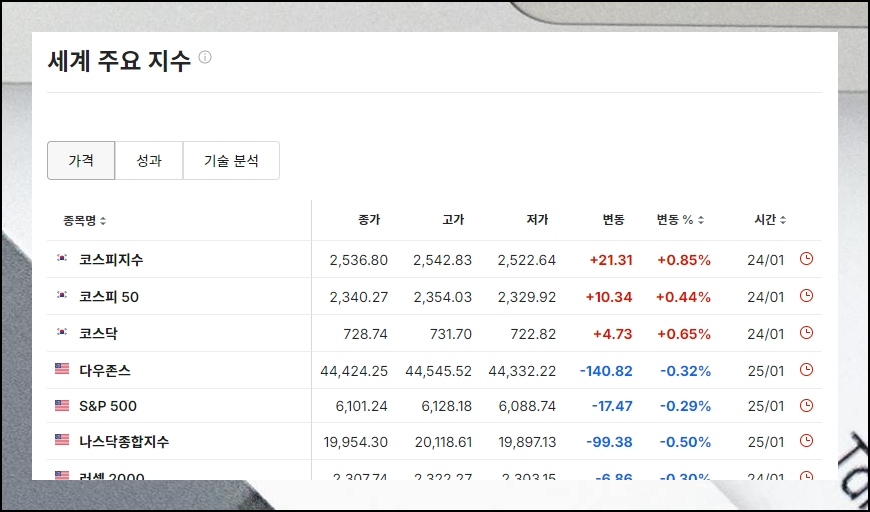Click the clock icon in the 코스닥 row
This screenshot has width=870, height=512.
tap(806, 332)
